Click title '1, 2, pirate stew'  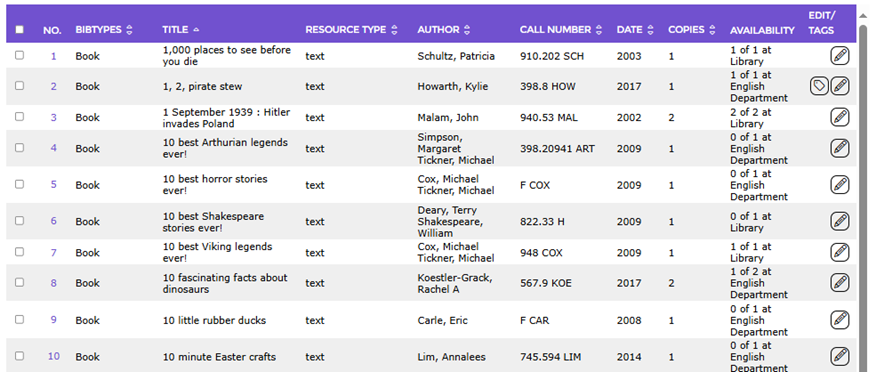pos(202,86)
